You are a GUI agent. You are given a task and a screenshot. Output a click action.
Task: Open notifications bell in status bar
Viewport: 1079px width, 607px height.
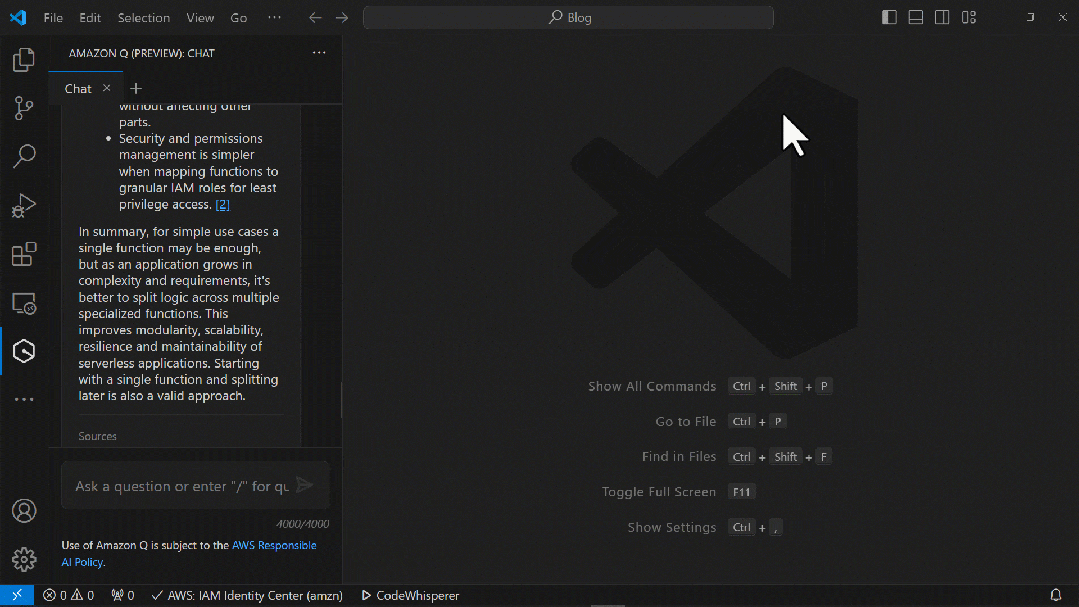pos(1056,595)
